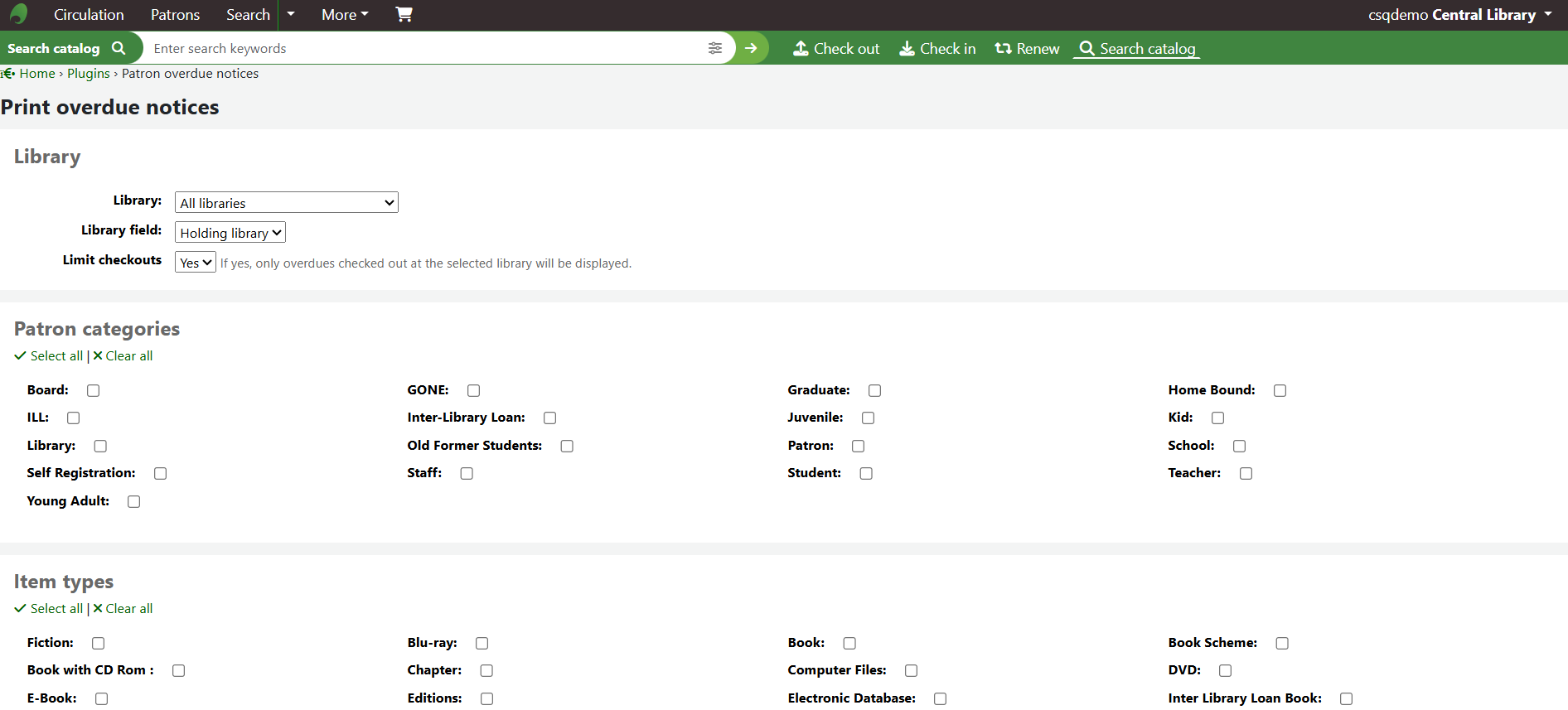This screenshot has height=710, width=1568.
Task: Check the Book Scheme item type
Action: click(x=1283, y=643)
